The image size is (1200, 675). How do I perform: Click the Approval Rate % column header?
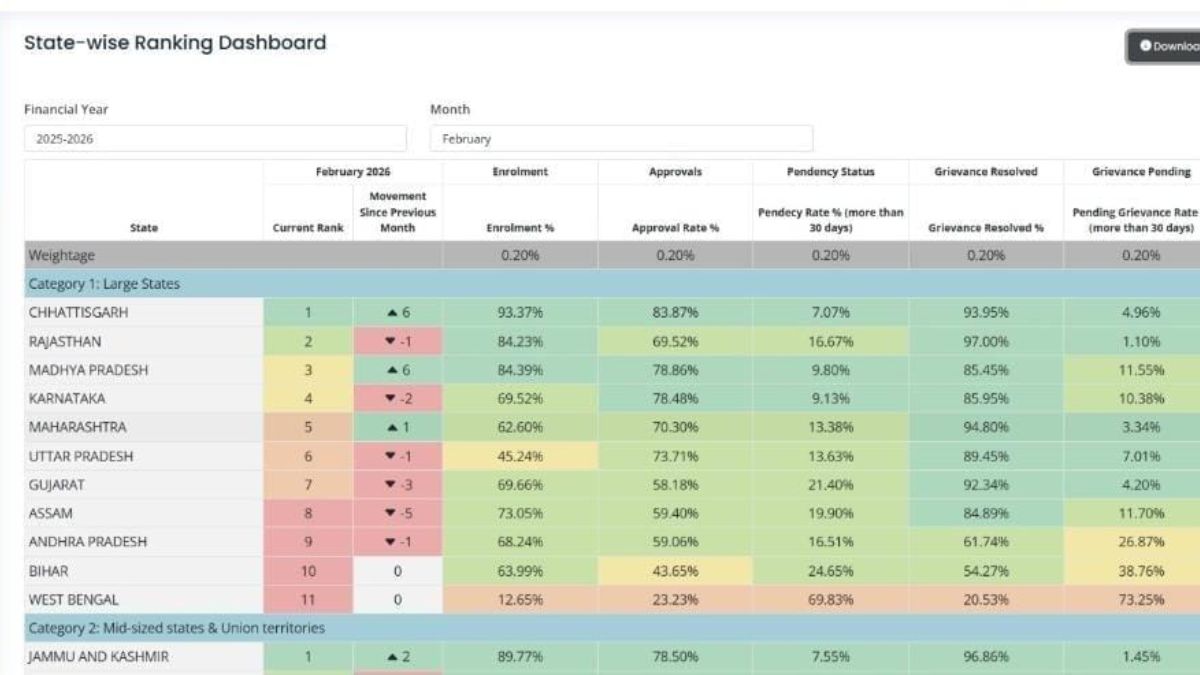click(675, 228)
